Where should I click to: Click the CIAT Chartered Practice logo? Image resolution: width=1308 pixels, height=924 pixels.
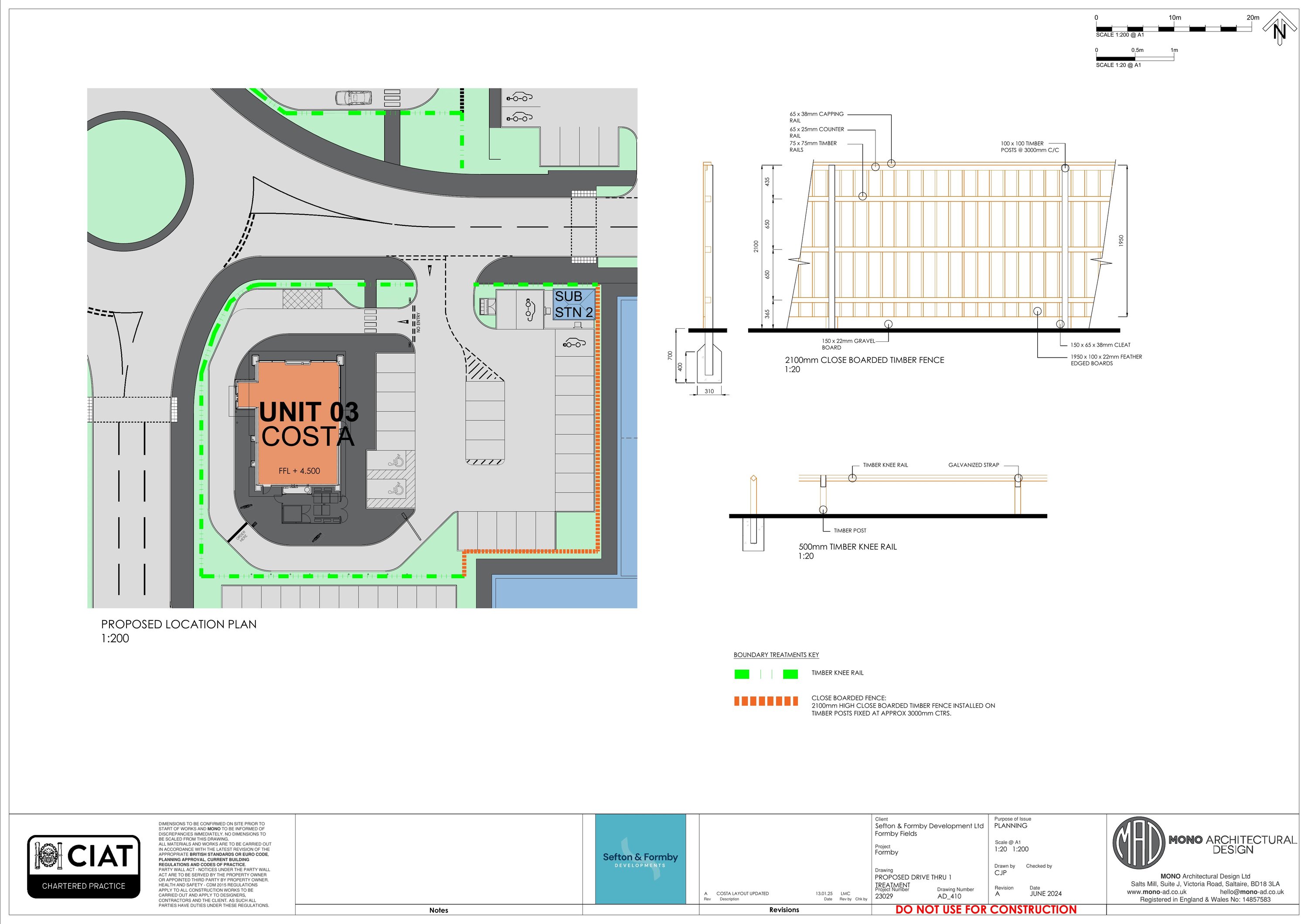click(x=84, y=866)
